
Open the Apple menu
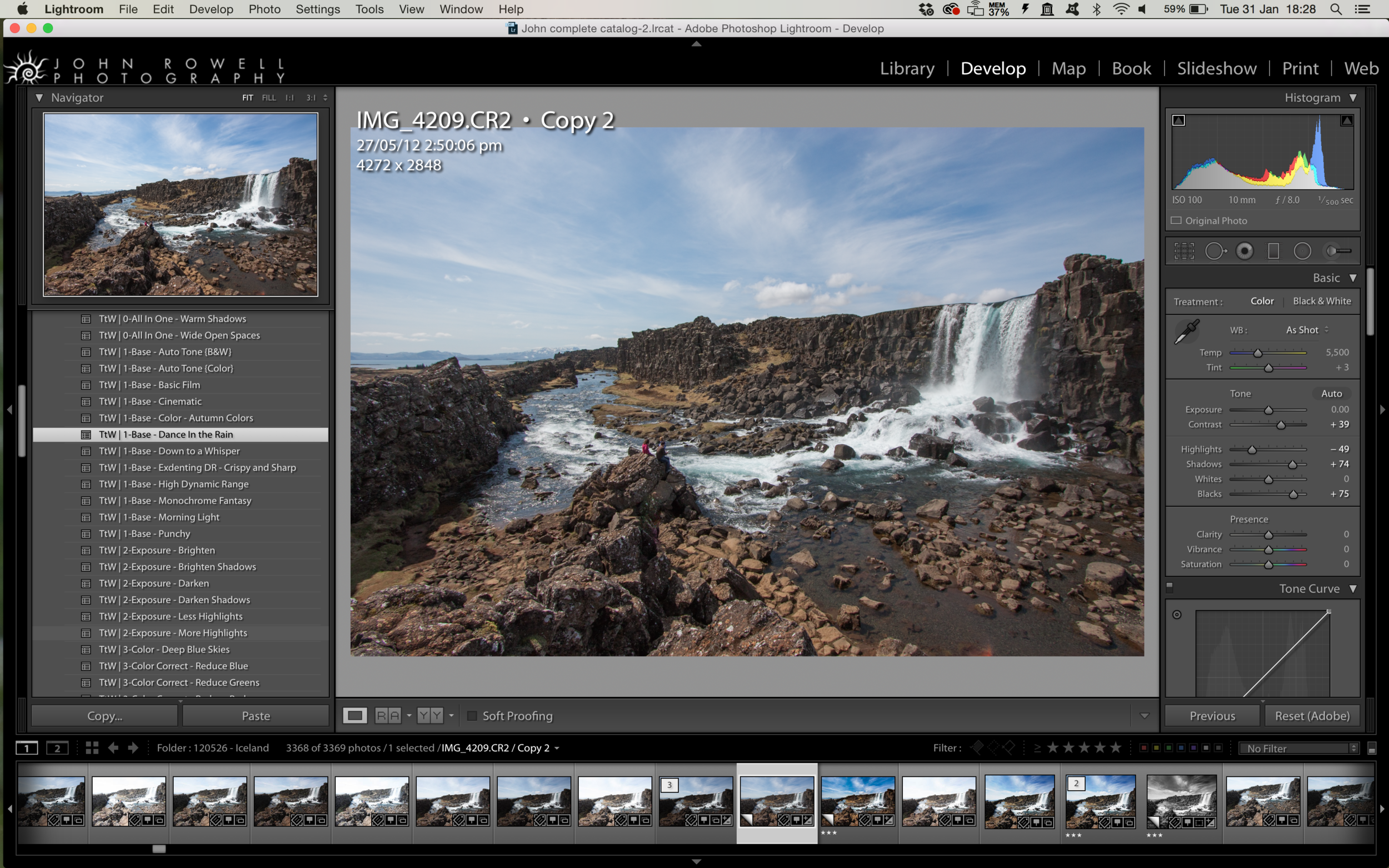22,9
